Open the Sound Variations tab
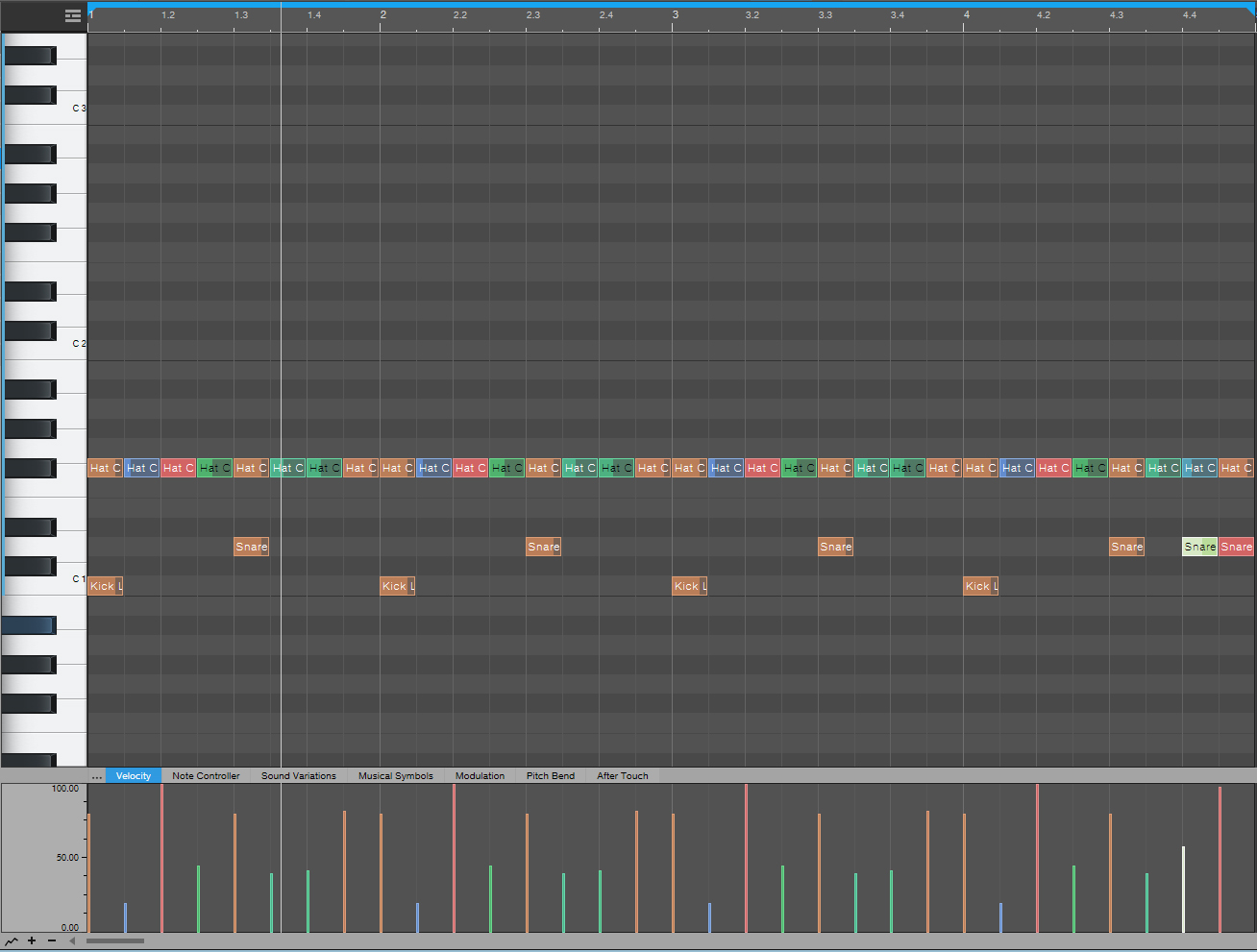Image resolution: width=1257 pixels, height=952 pixels. point(299,776)
